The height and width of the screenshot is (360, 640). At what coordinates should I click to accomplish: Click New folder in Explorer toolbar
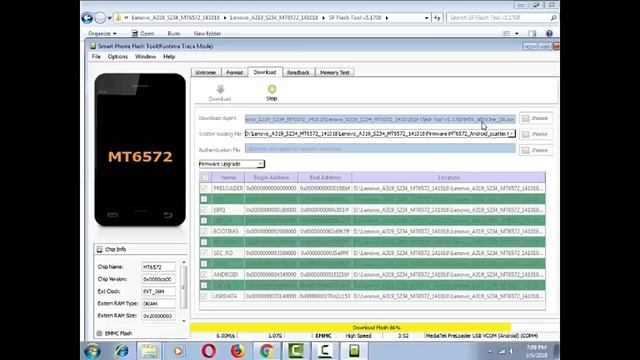[207, 33]
